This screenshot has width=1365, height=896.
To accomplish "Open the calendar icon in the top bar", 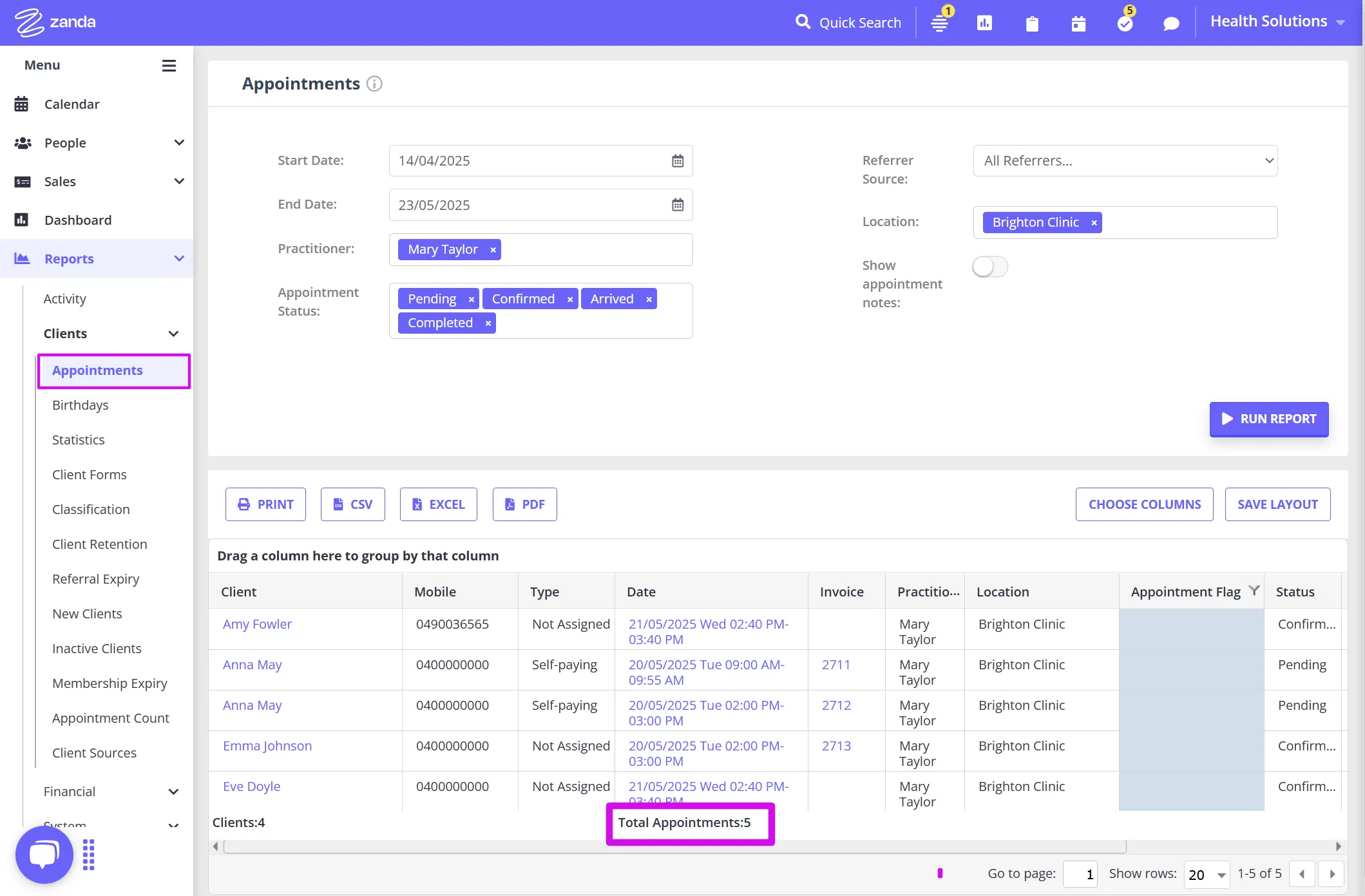I will pyautogui.click(x=1078, y=23).
